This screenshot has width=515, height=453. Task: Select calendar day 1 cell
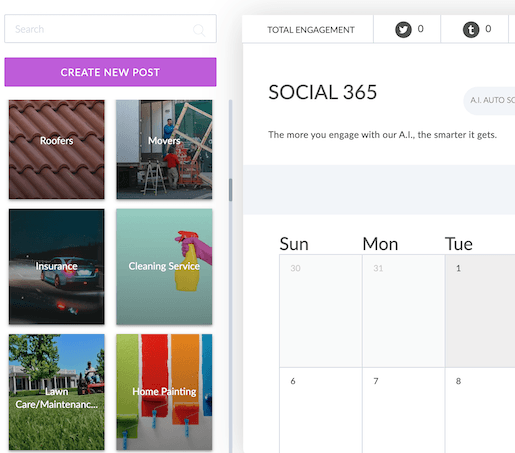click(x=480, y=311)
